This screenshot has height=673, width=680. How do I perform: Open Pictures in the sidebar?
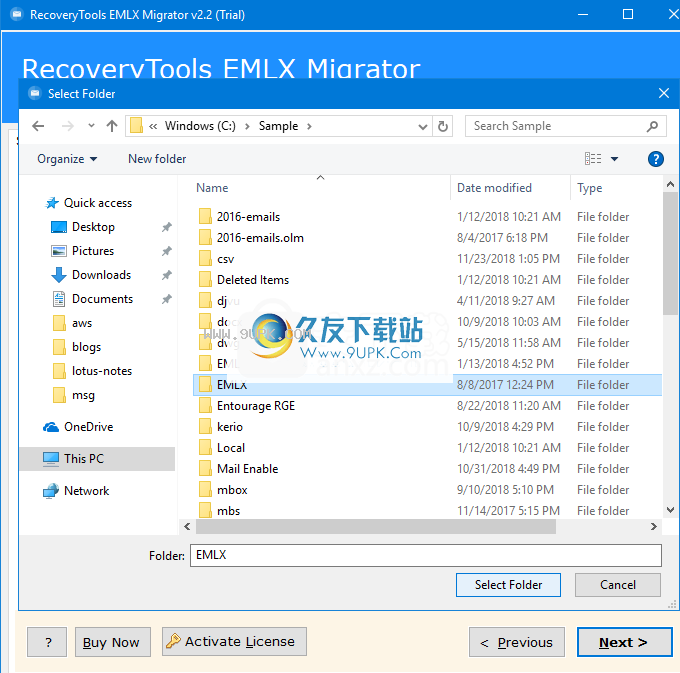coord(93,251)
